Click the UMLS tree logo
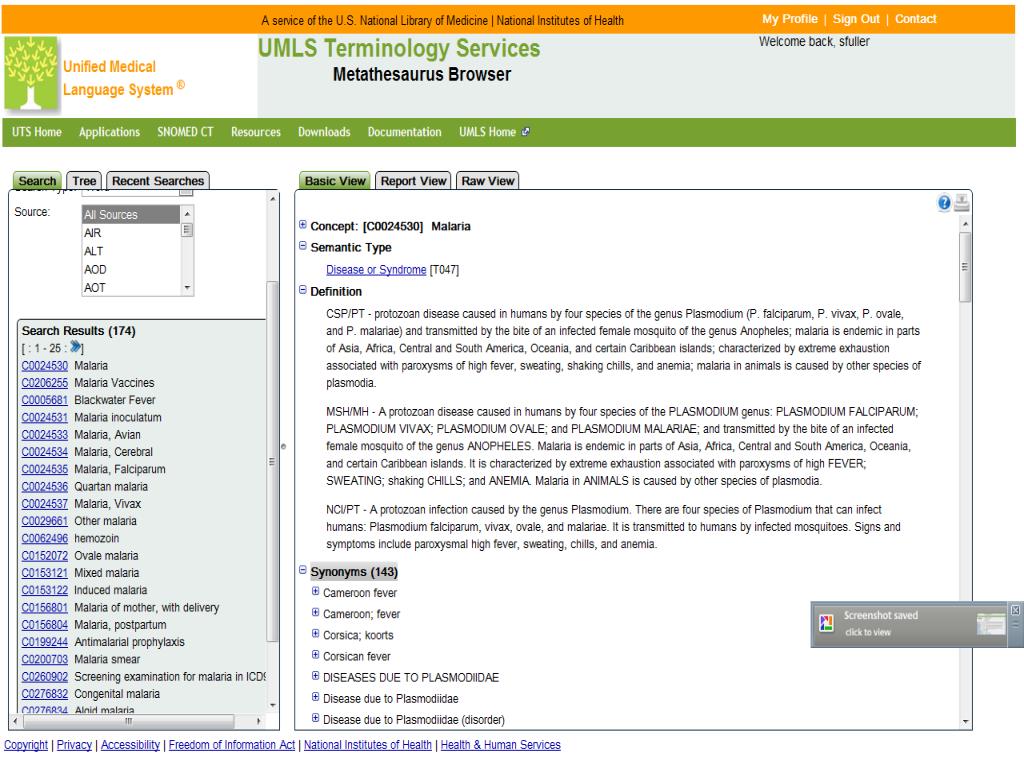This screenshot has width=1024, height=768. coord(30,73)
